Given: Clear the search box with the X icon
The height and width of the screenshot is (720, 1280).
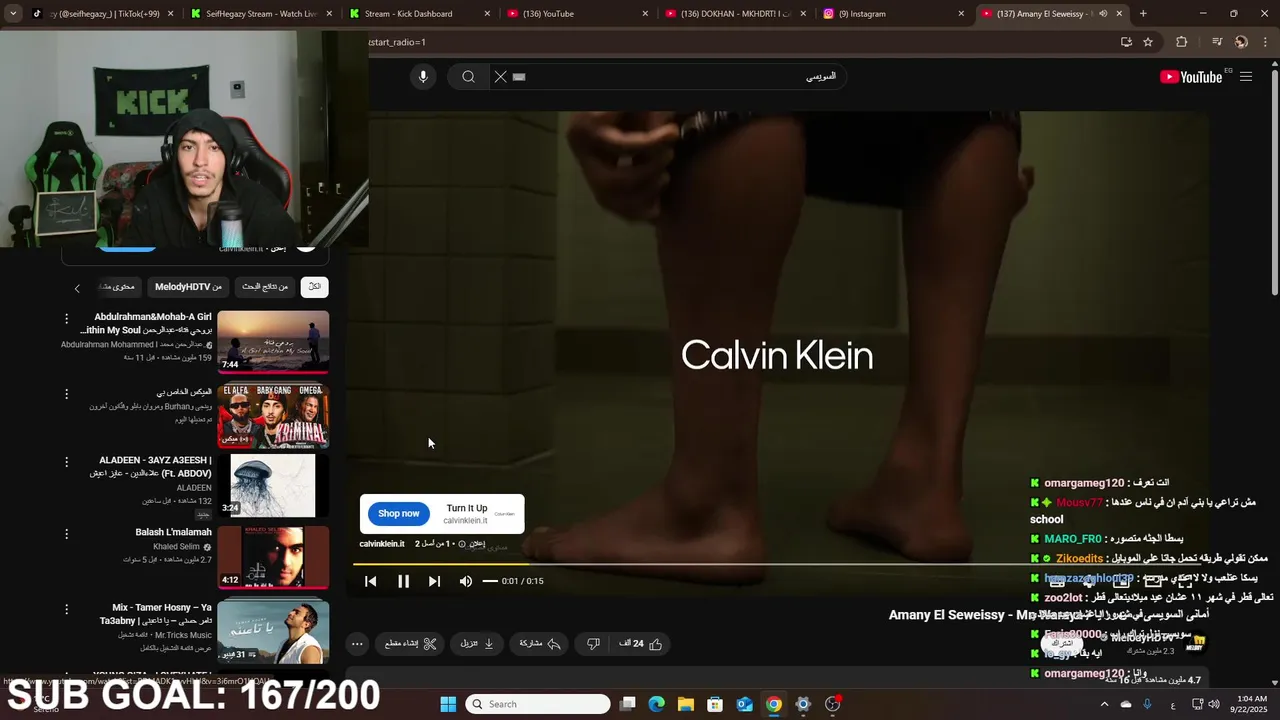Looking at the screenshot, I should [x=501, y=77].
